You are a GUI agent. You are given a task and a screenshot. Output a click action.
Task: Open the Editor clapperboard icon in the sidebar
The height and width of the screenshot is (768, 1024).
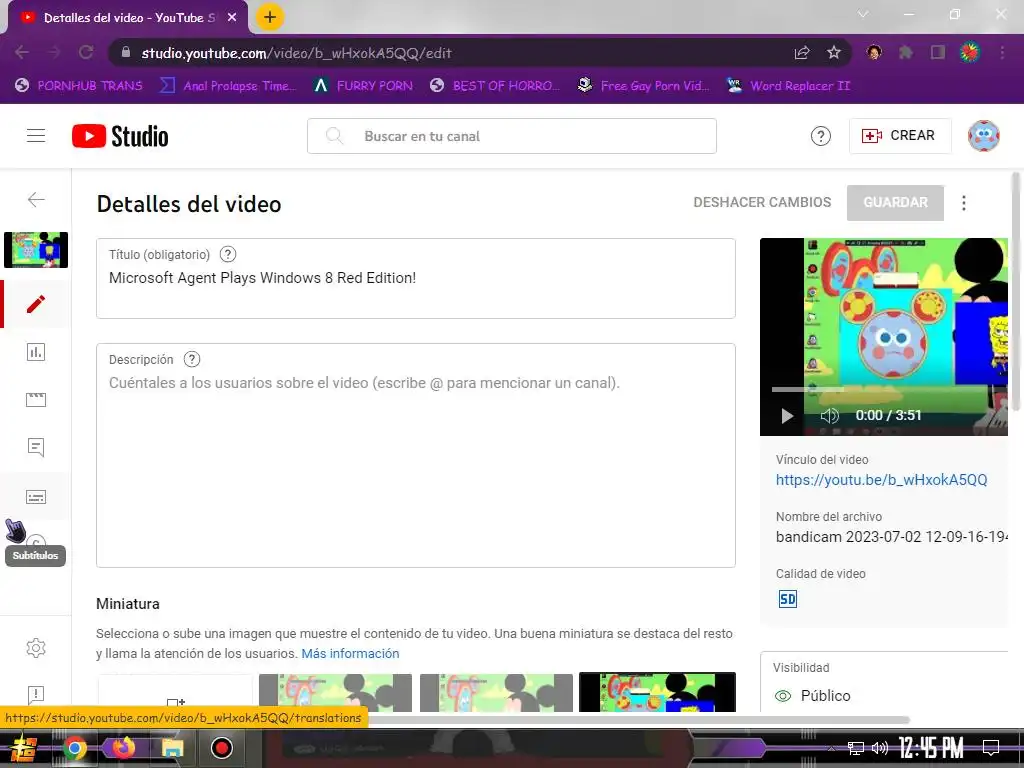36,400
